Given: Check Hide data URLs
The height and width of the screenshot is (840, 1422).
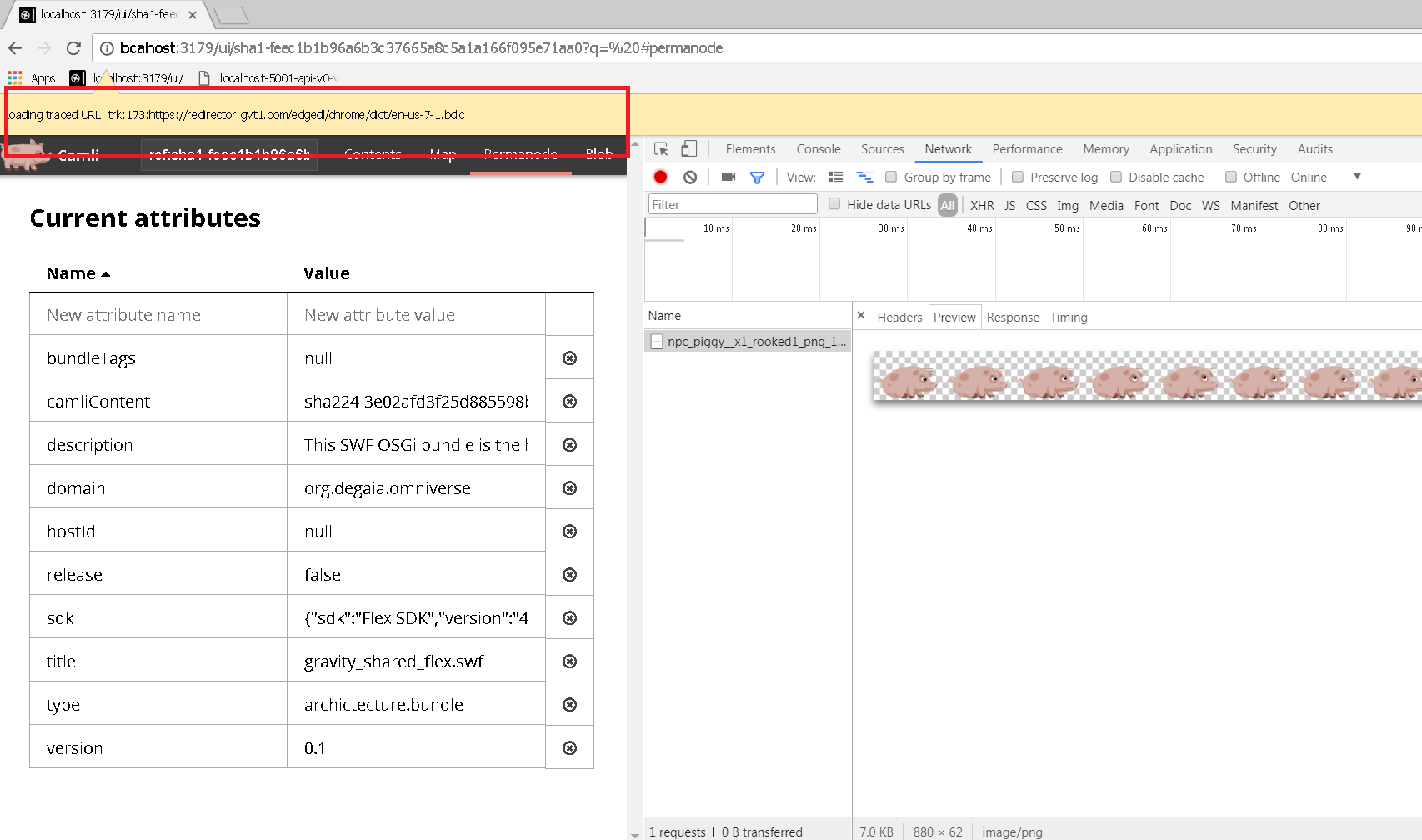Looking at the screenshot, I should tap(834, 204).
